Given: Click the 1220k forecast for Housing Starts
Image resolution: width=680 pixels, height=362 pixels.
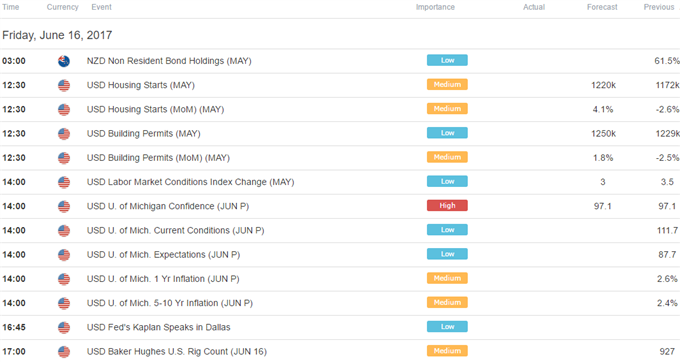Looking at the screenshot, I should (603, 85).
